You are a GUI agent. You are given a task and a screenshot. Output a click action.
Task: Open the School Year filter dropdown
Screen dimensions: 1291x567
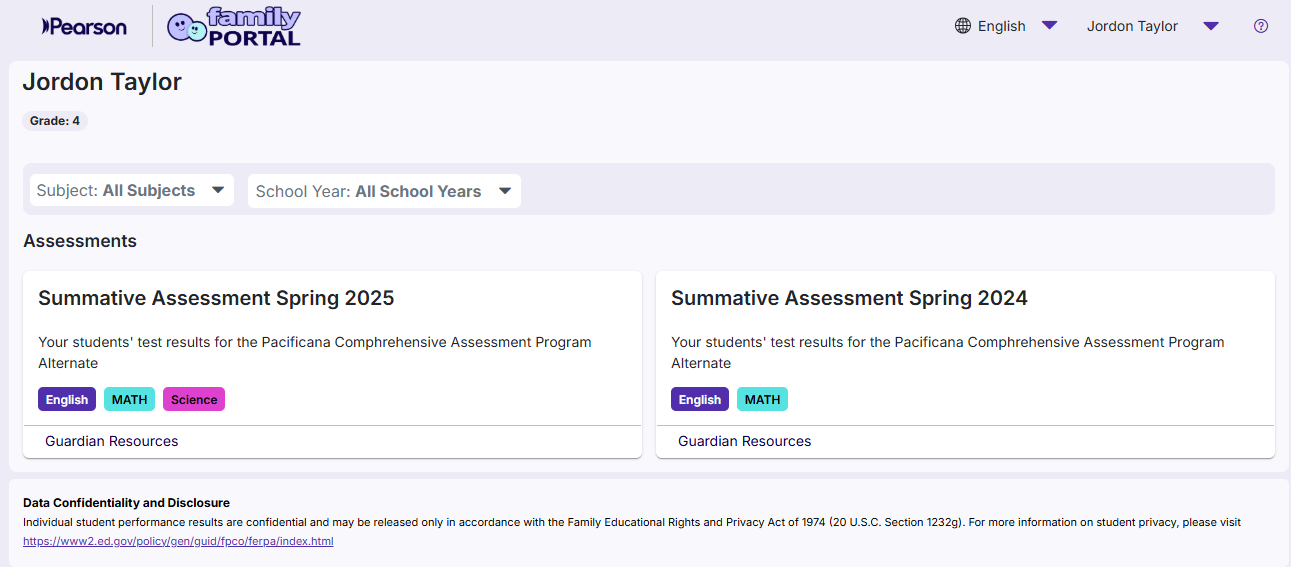(x=384, y=191)
